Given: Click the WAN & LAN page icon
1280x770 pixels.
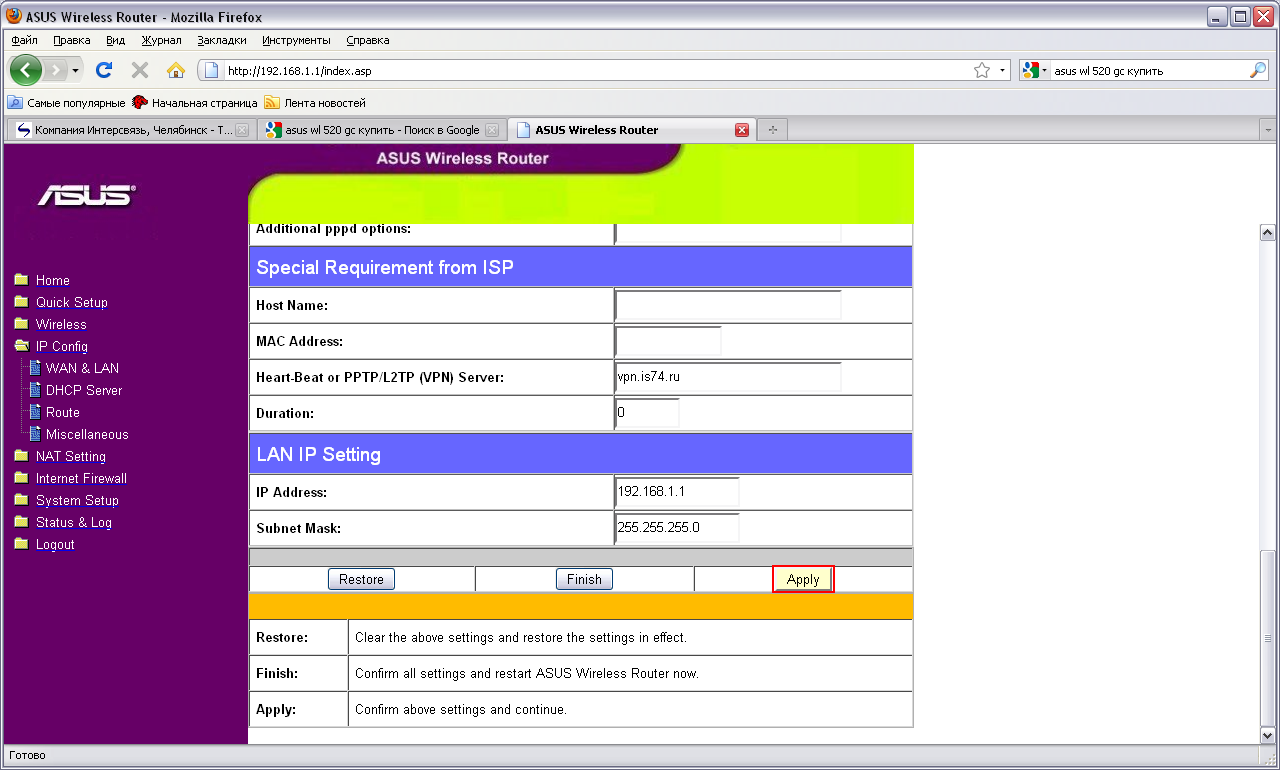Looking at the screenshot, I should [35, 368].
